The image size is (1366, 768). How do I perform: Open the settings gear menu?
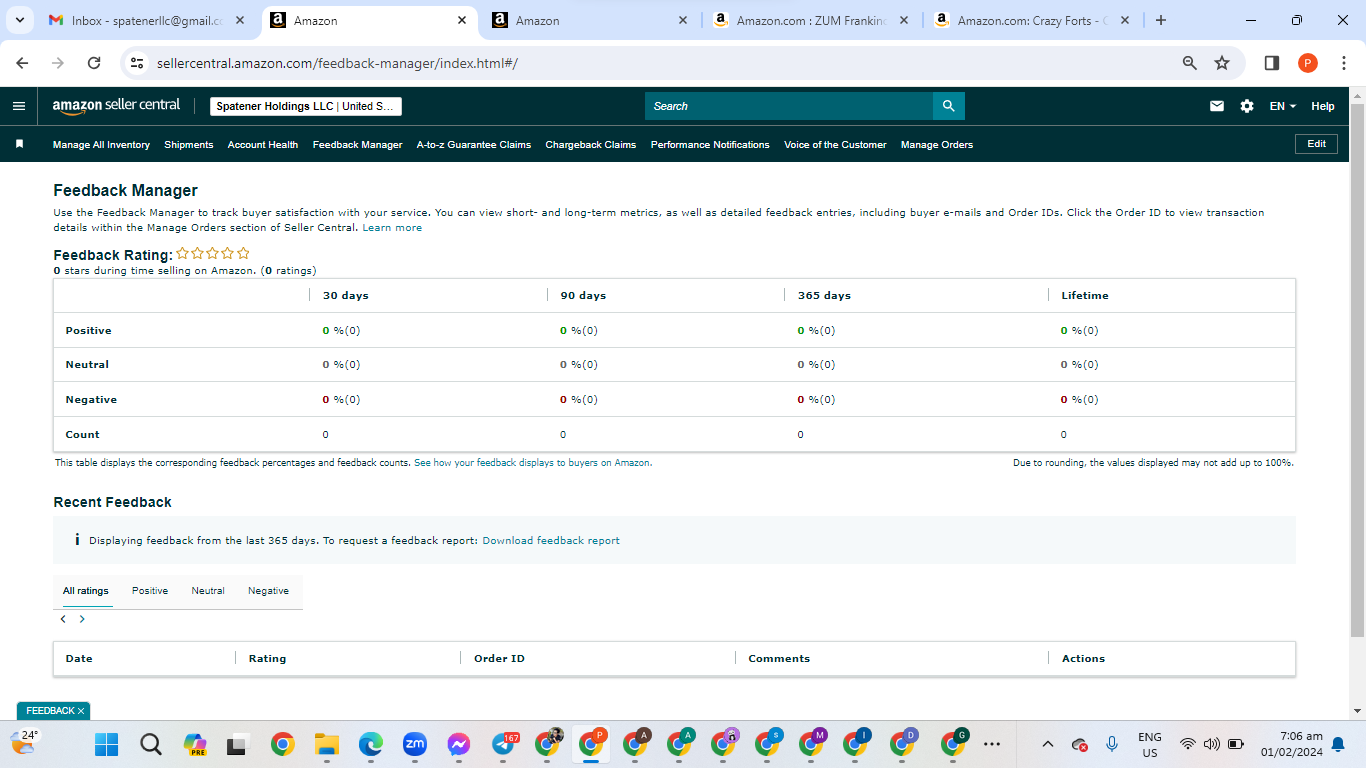pos(1247,106)
